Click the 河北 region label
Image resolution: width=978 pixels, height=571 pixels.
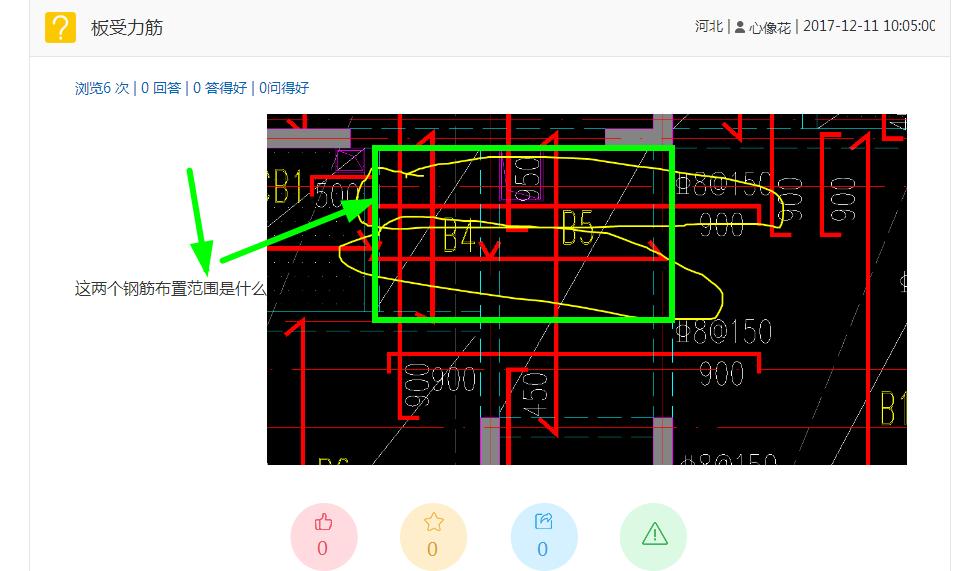coord(709,26)
